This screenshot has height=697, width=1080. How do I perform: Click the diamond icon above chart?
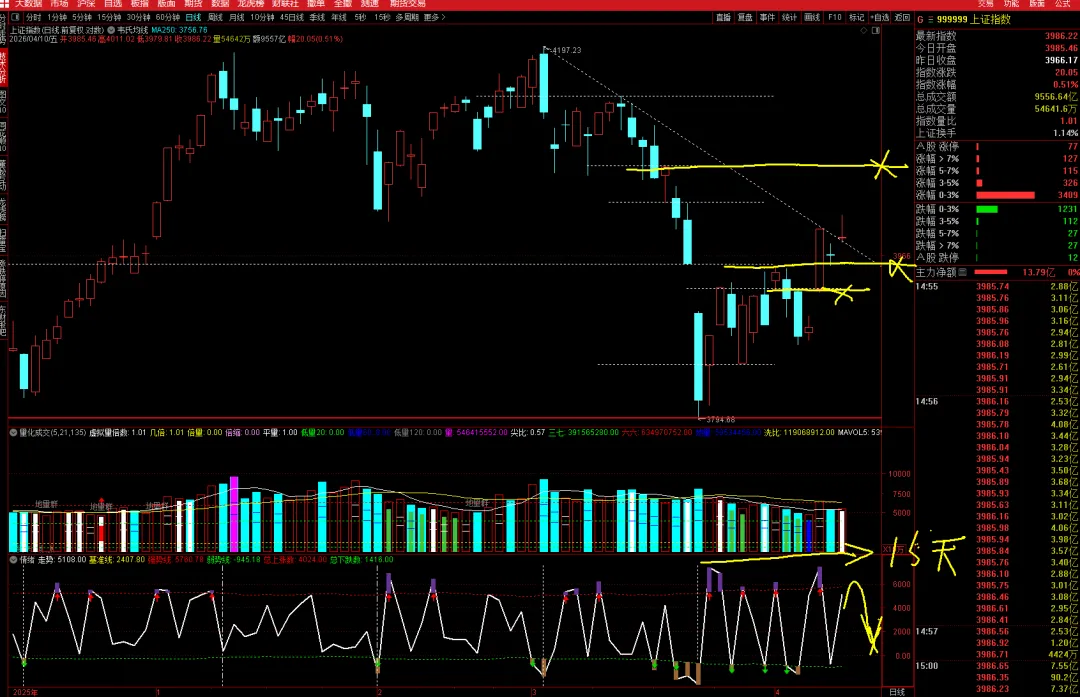tap(864, 30)
